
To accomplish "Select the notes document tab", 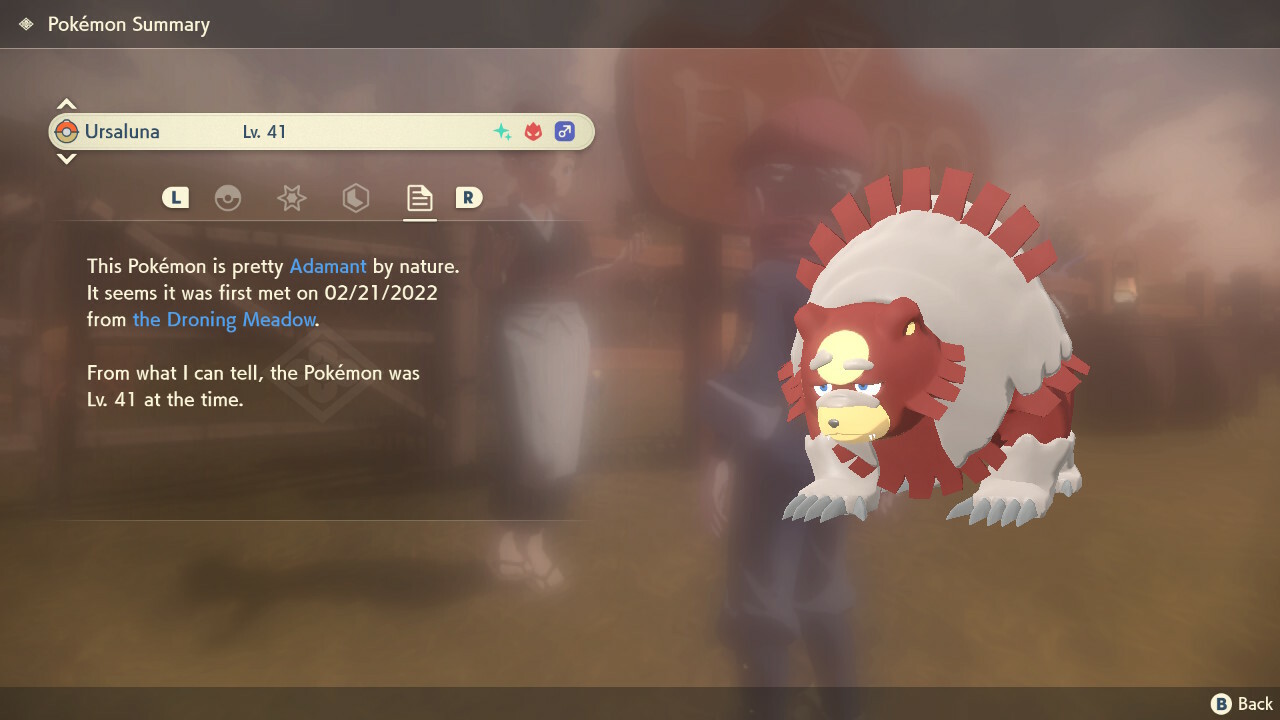I will point(419,198).
